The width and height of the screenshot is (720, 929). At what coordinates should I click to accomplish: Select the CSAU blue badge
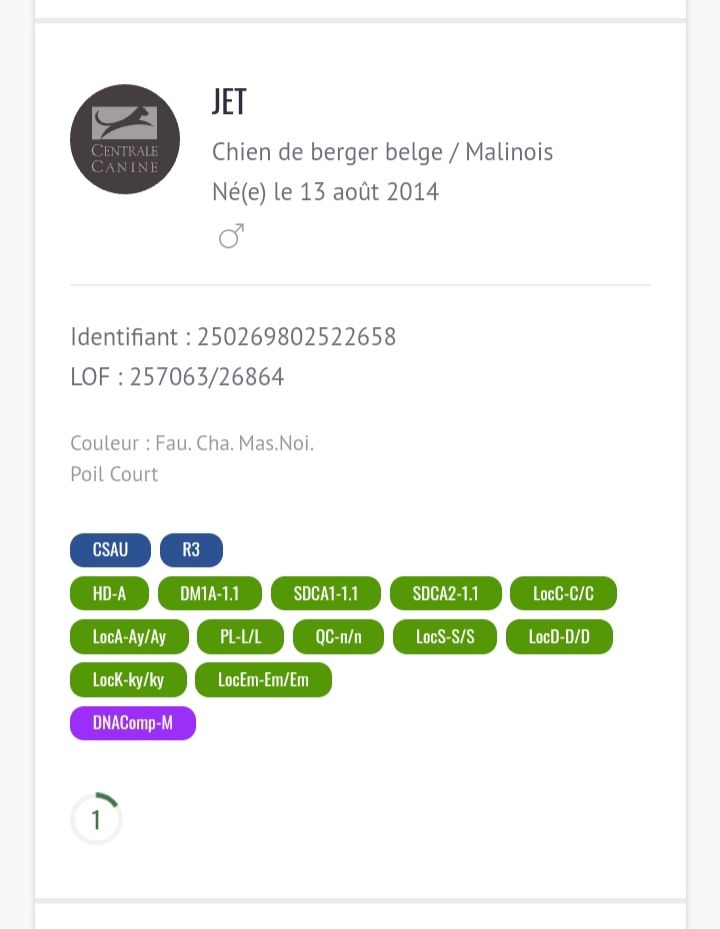110,550
